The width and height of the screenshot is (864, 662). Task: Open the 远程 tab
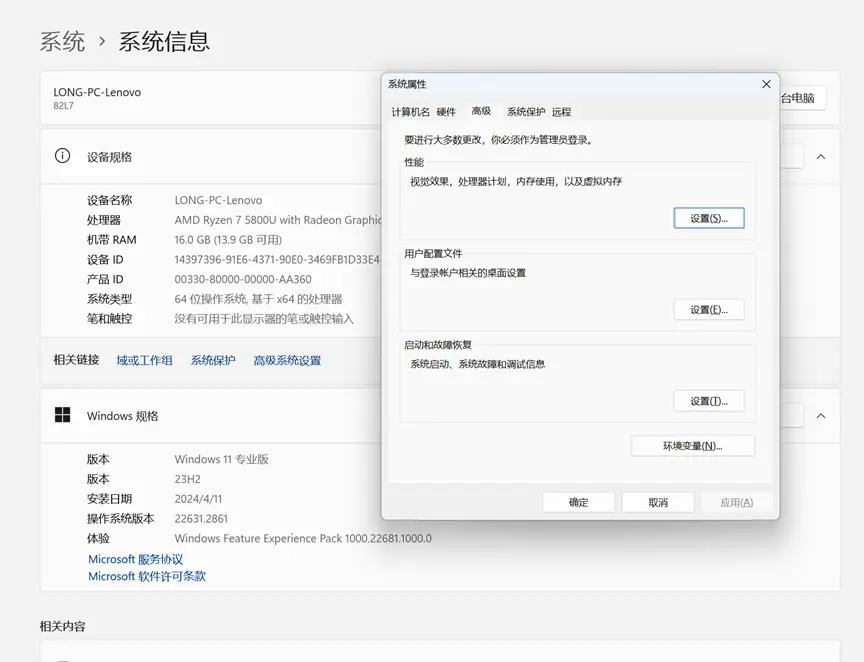(561, 112)
